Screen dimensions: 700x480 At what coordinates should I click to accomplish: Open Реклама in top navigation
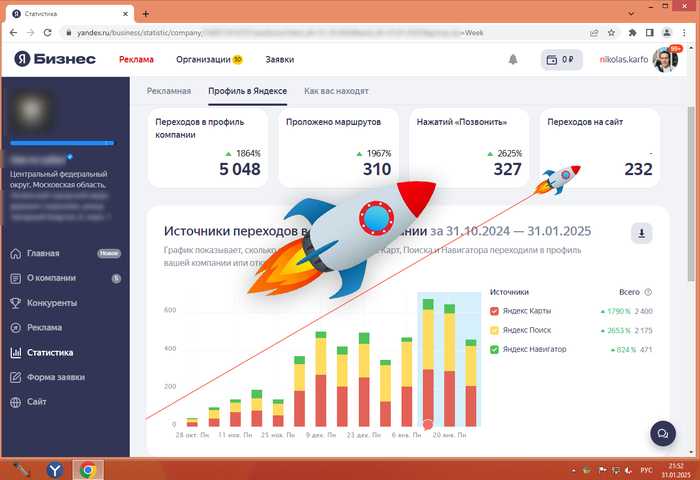pos(136,59)
